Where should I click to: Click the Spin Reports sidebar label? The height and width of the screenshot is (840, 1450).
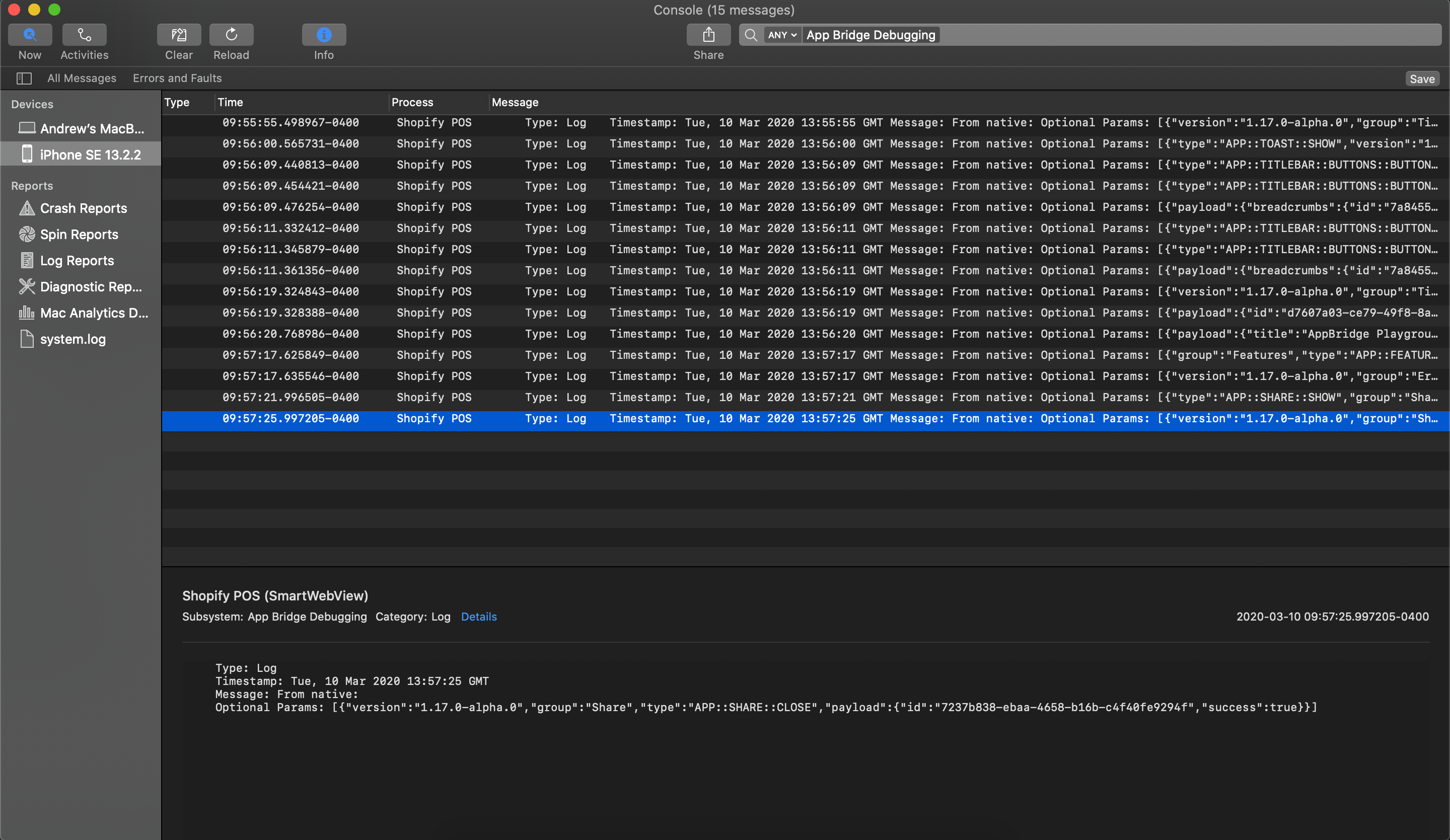point(79,235)
